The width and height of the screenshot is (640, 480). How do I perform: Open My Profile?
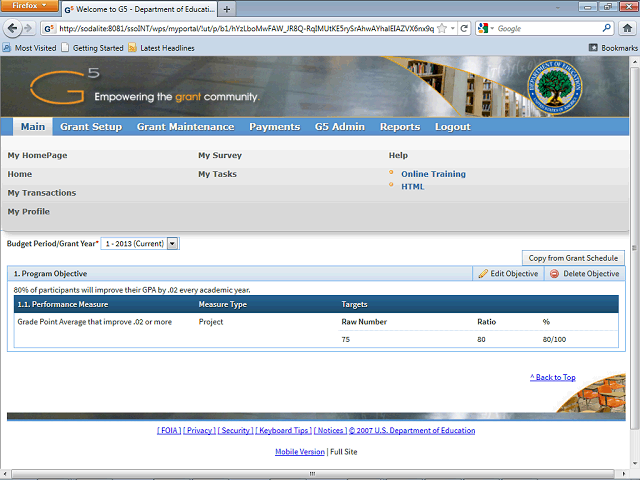click(x=29, y=211)
